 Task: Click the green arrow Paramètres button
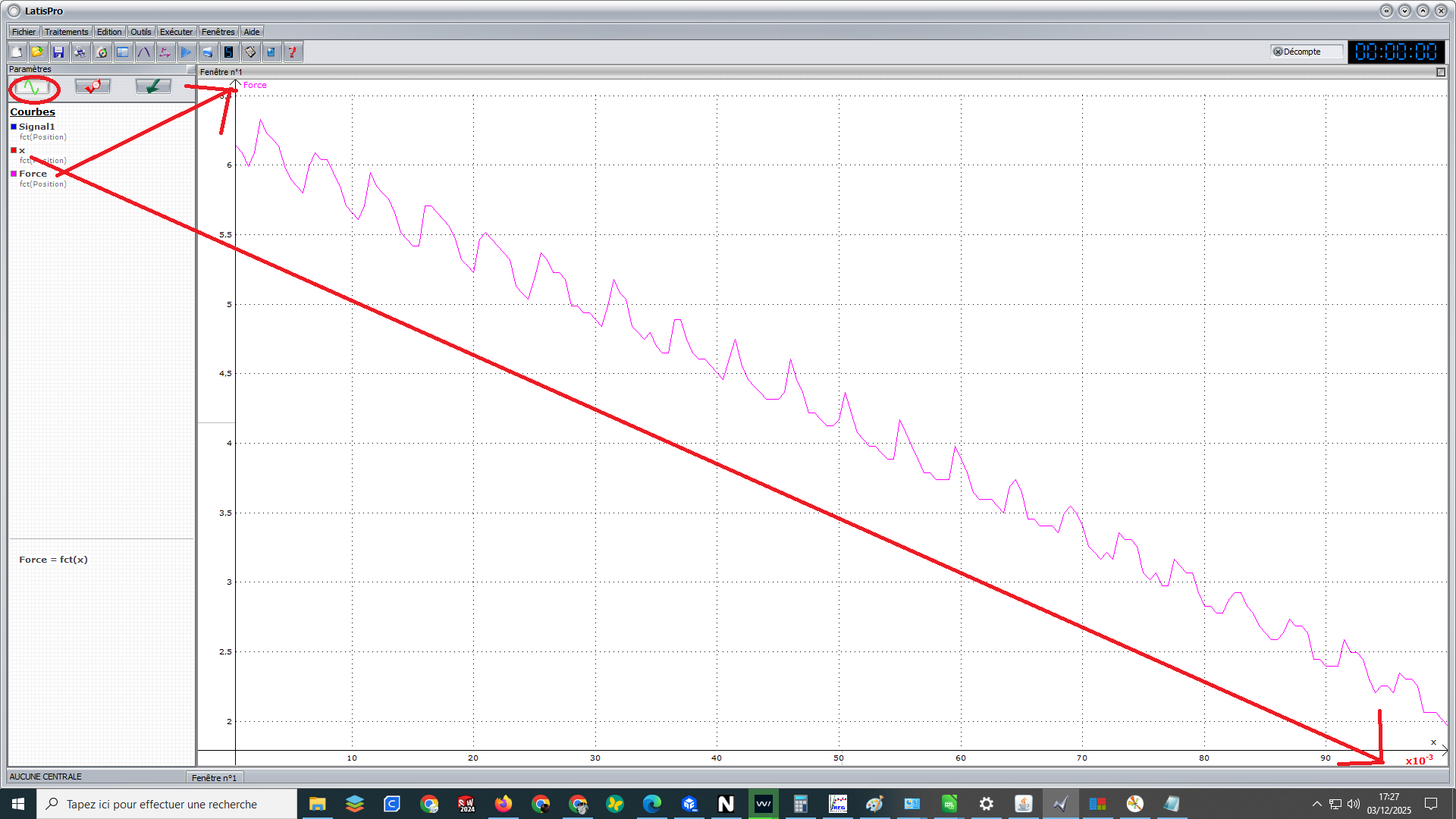point(153,87)
